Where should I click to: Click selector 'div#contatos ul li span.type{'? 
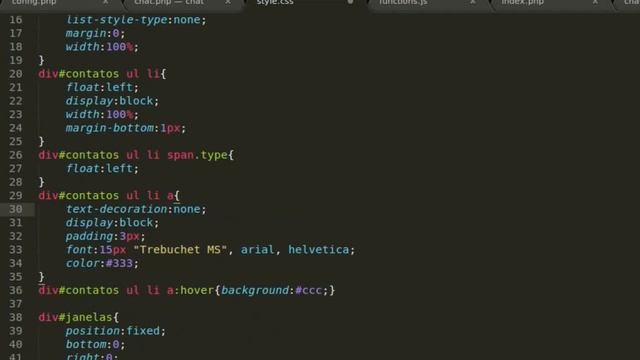point(136,155)
